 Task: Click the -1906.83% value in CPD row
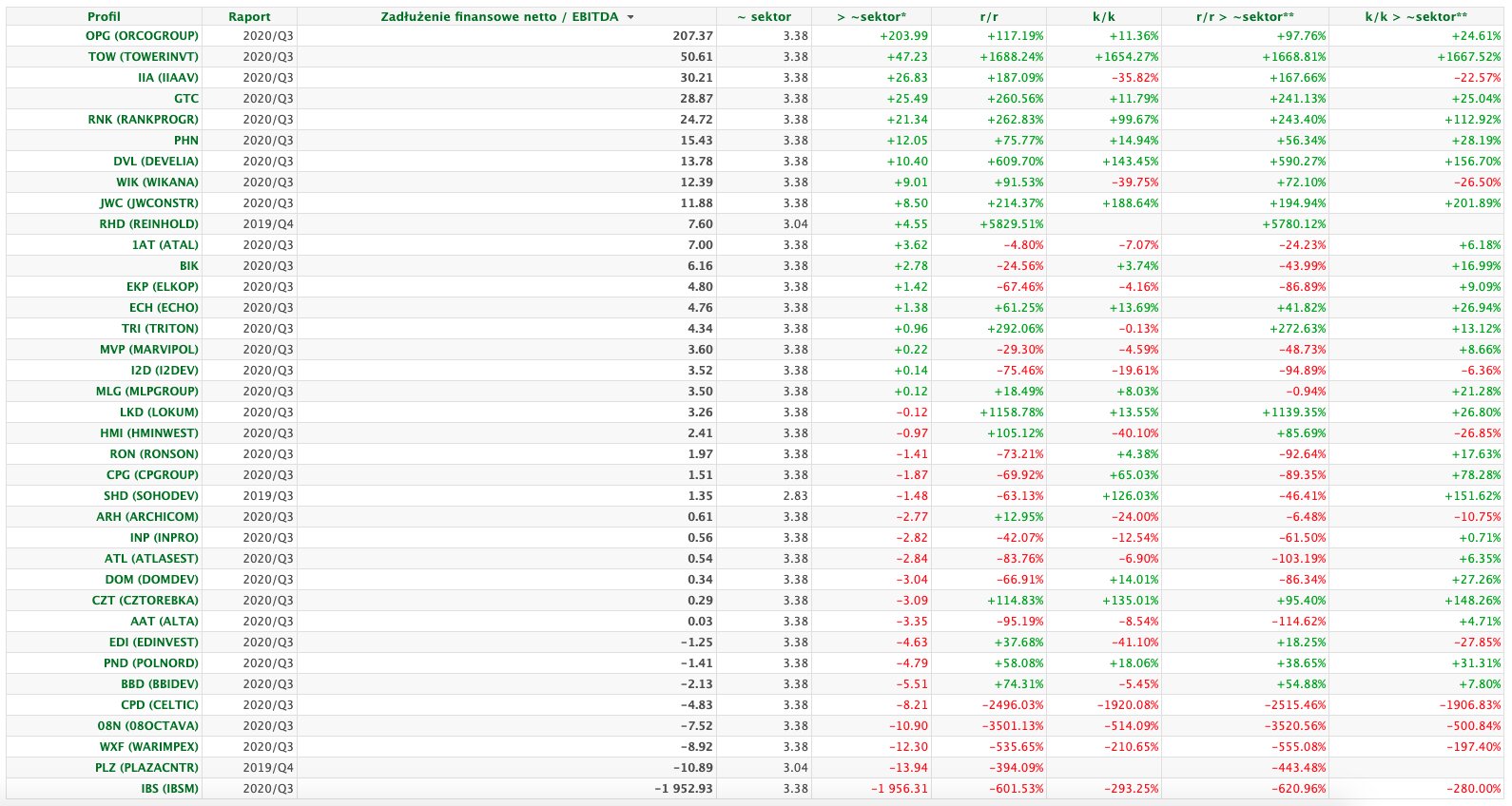click(1469, 704)
